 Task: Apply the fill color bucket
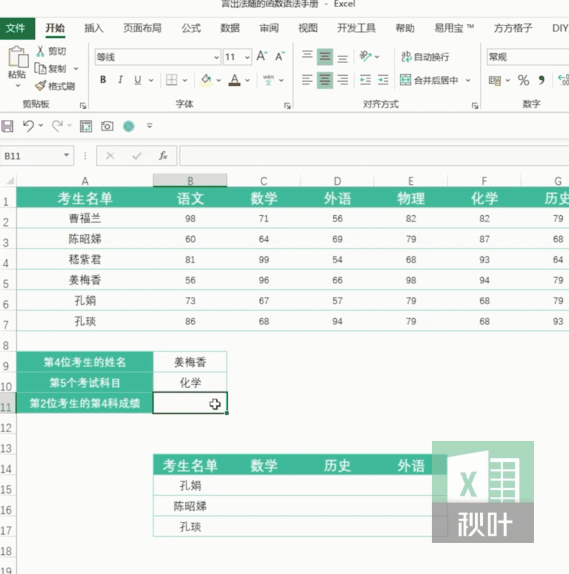tap(206, 80)
